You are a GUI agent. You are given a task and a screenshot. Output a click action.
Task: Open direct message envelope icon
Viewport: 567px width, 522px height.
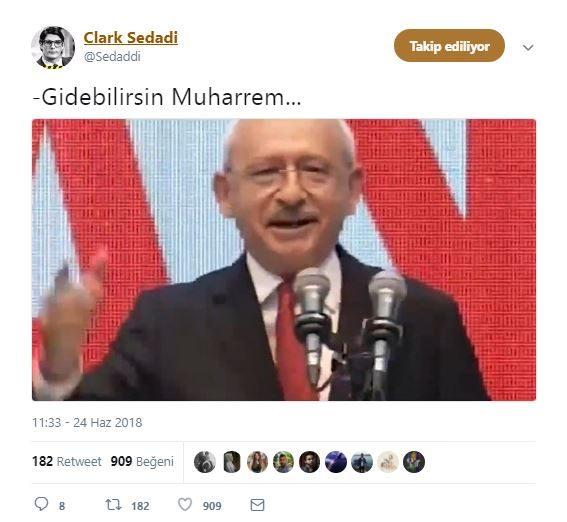click(x=257, y=505)
